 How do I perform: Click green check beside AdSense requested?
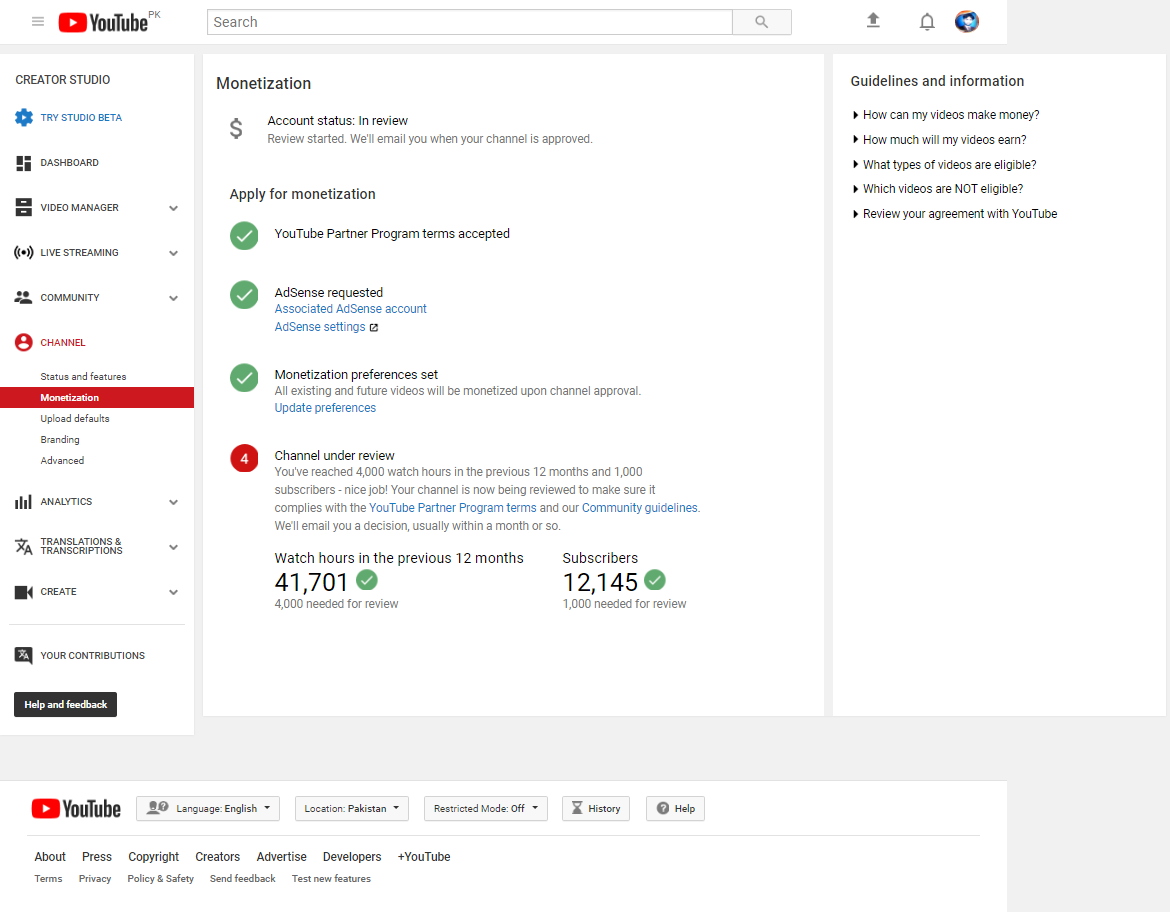(244, 295)
